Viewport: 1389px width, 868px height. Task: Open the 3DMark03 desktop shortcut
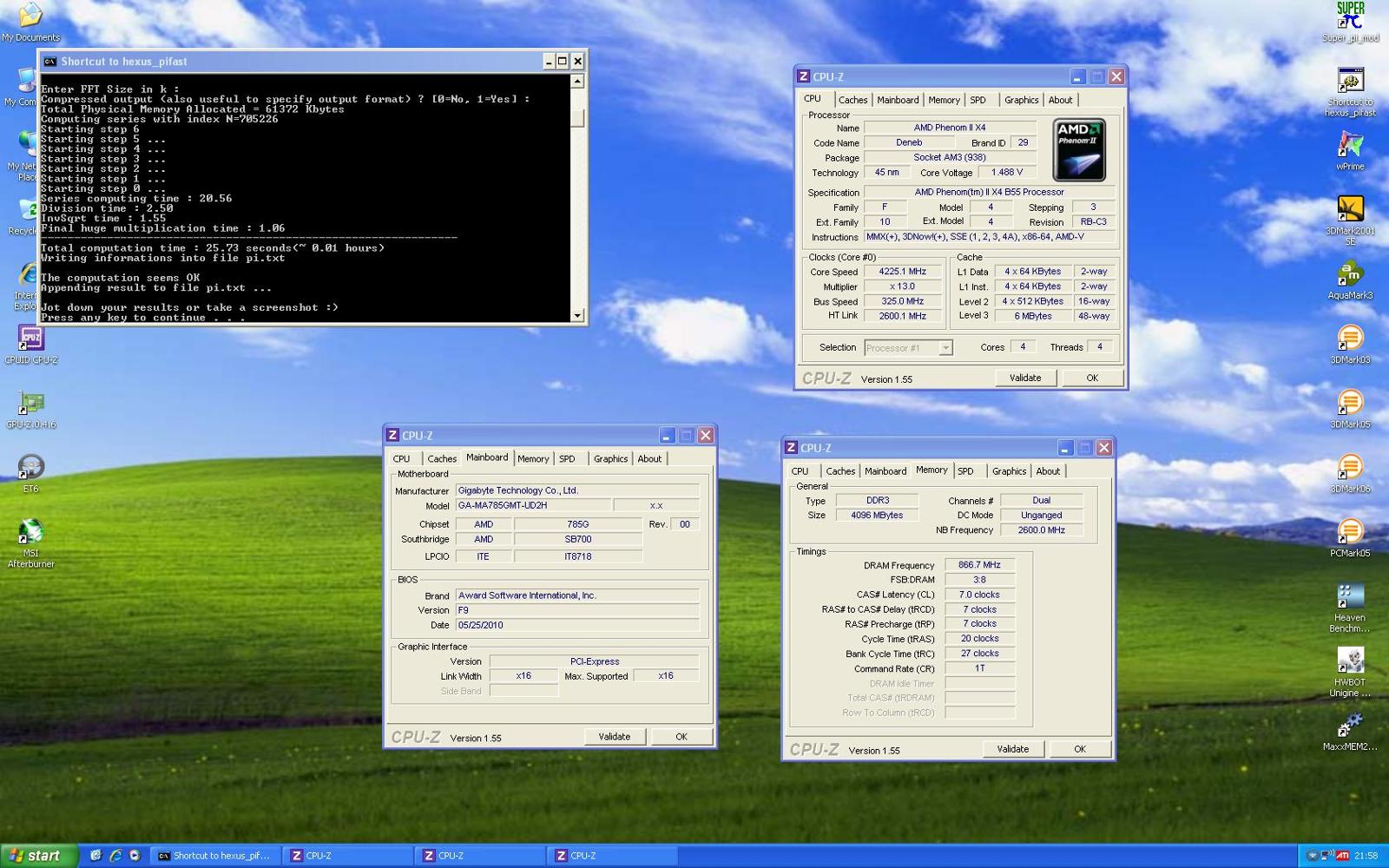(x=1350, y=344)
